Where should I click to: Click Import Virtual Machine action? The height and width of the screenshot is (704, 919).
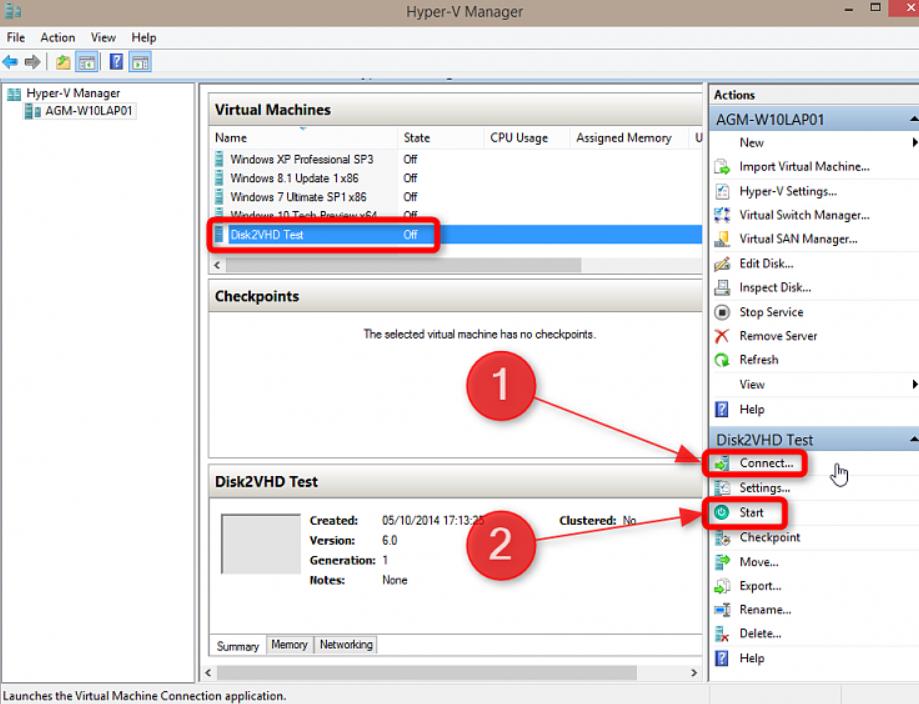click(x=803, y=167)
